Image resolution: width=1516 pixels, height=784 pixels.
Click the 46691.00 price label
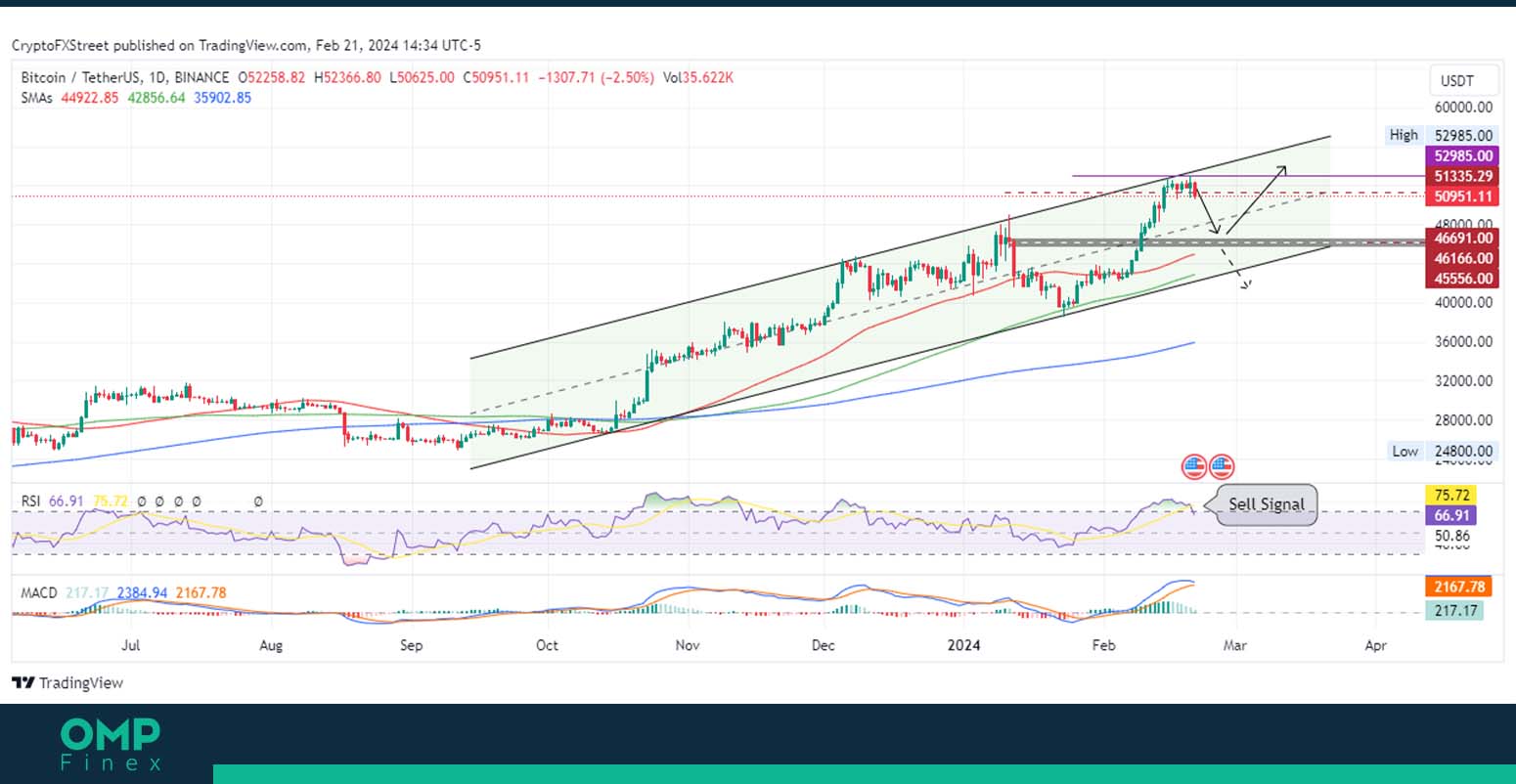pyautogui.click(x=1463, y=238)
